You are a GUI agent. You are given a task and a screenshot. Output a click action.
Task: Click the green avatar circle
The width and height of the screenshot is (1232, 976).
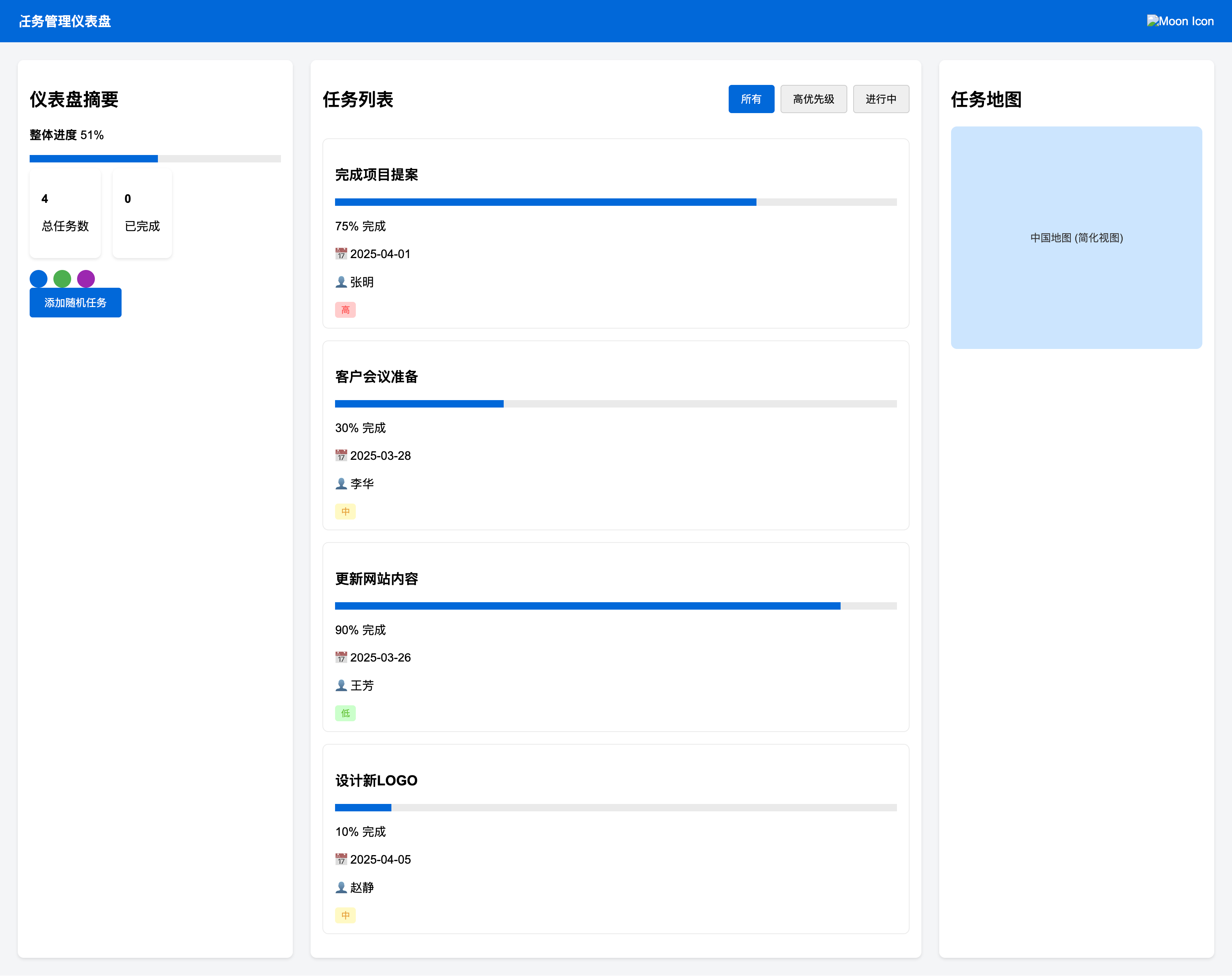[x=62, y=279]
